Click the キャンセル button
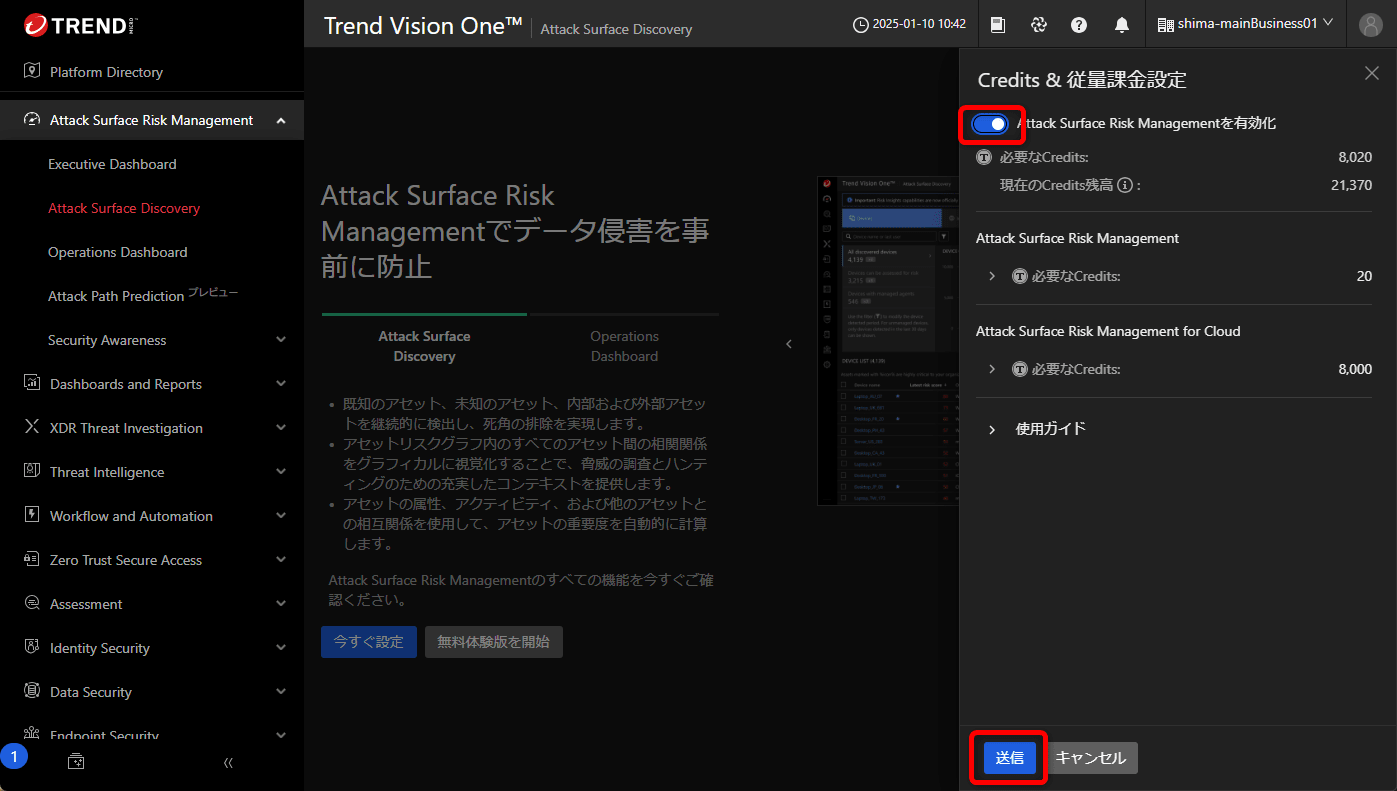Screen dimensions: 1397x791 click(x=1091, y=758)
